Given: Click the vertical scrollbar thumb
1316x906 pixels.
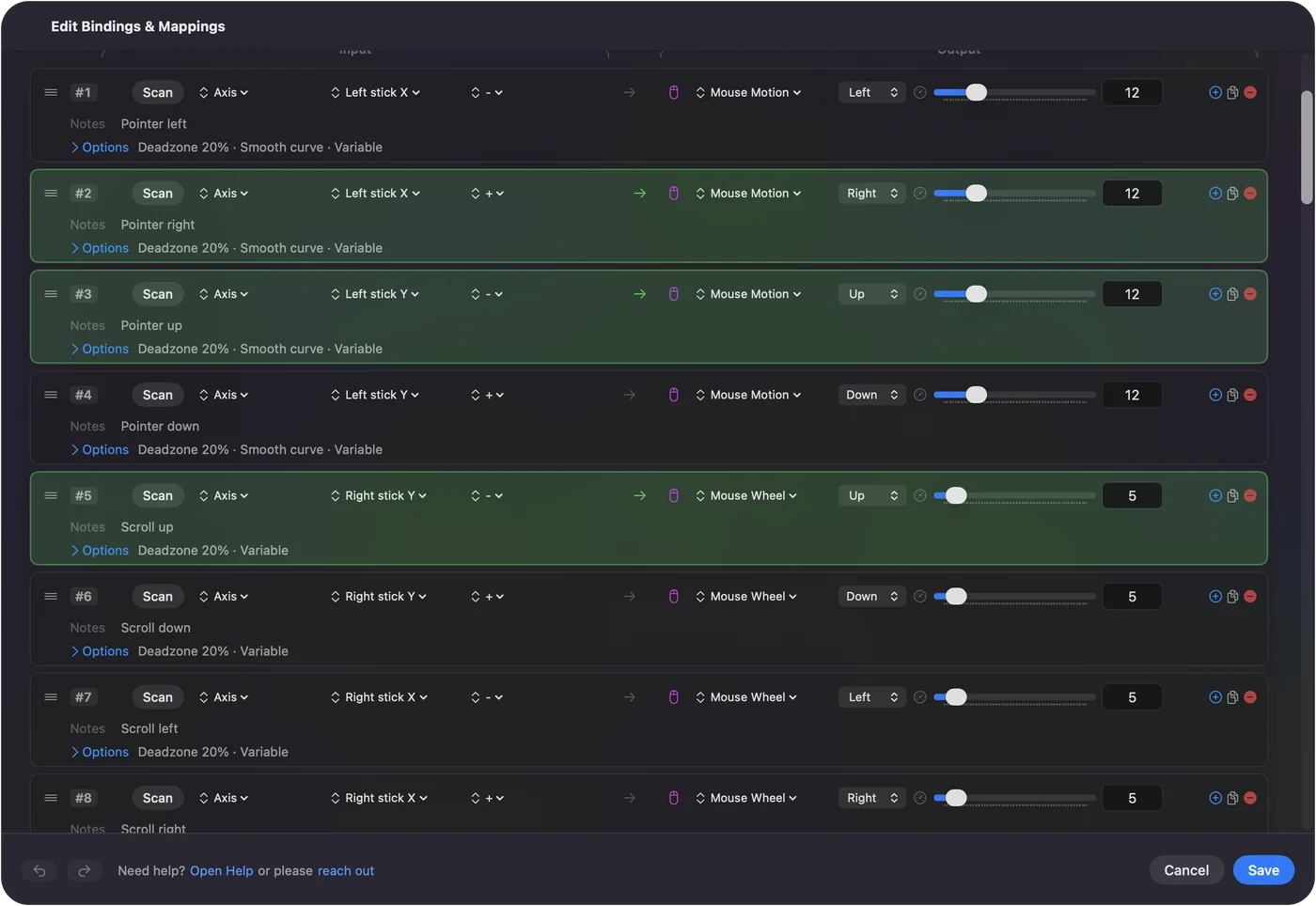Looking at the screenshot, I should [x=1307, y=148].
